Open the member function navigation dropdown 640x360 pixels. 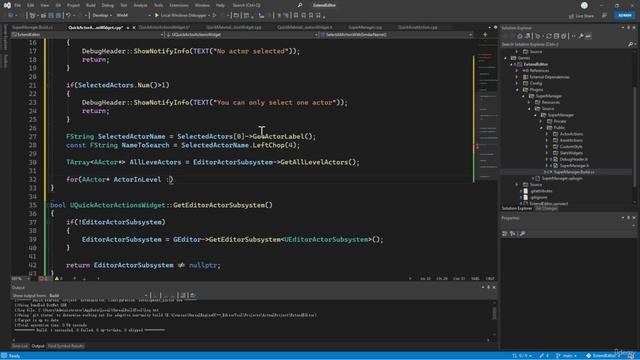[397, 35]
